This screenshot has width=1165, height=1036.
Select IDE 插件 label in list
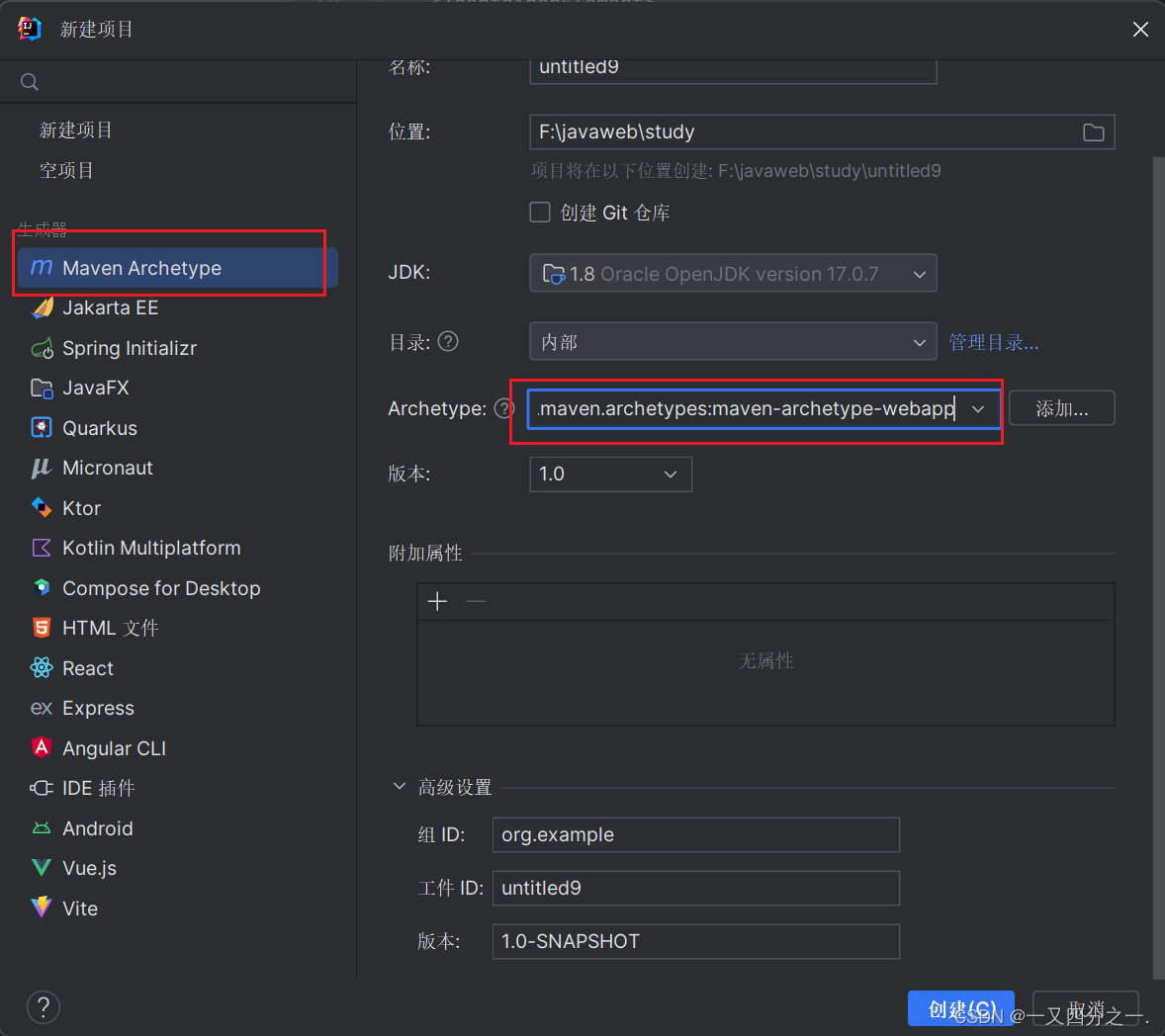coord(99,788)
